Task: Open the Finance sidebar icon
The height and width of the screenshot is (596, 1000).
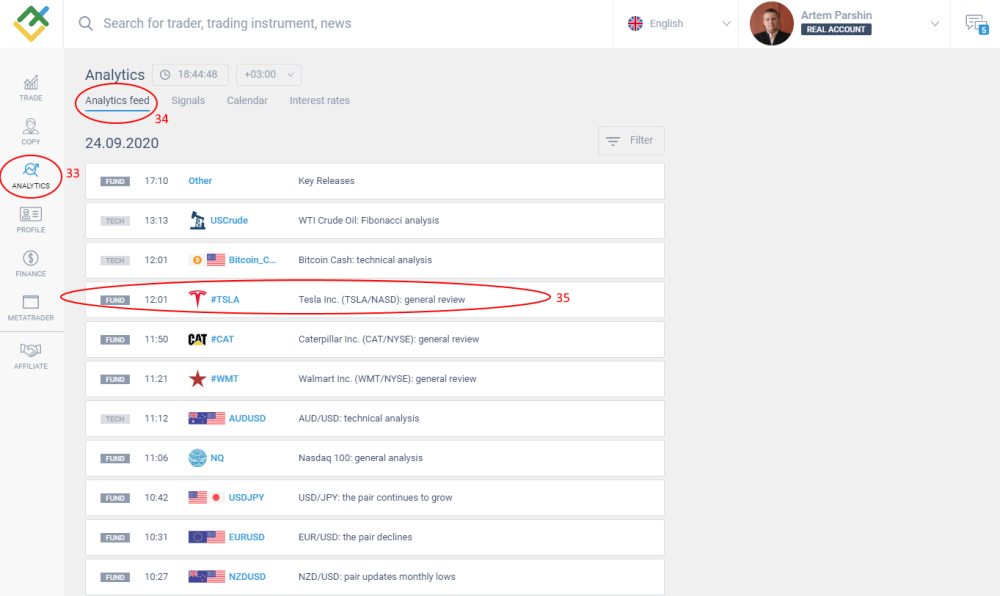Action: 31,263
